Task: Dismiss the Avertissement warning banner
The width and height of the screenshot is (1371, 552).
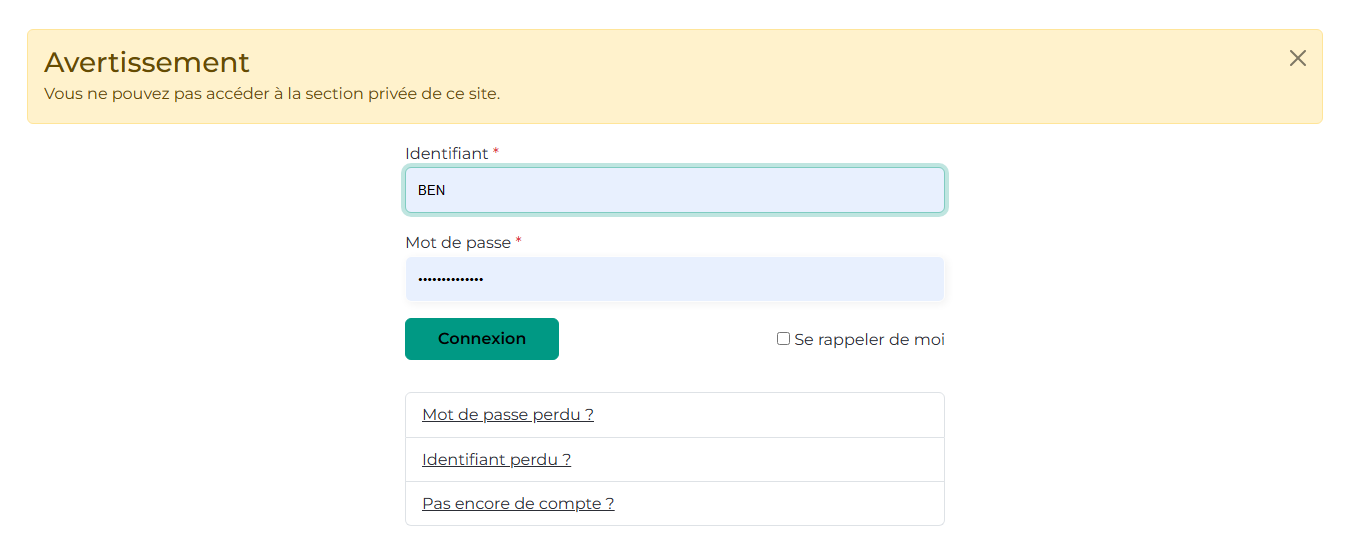Action: (1297, 58)
